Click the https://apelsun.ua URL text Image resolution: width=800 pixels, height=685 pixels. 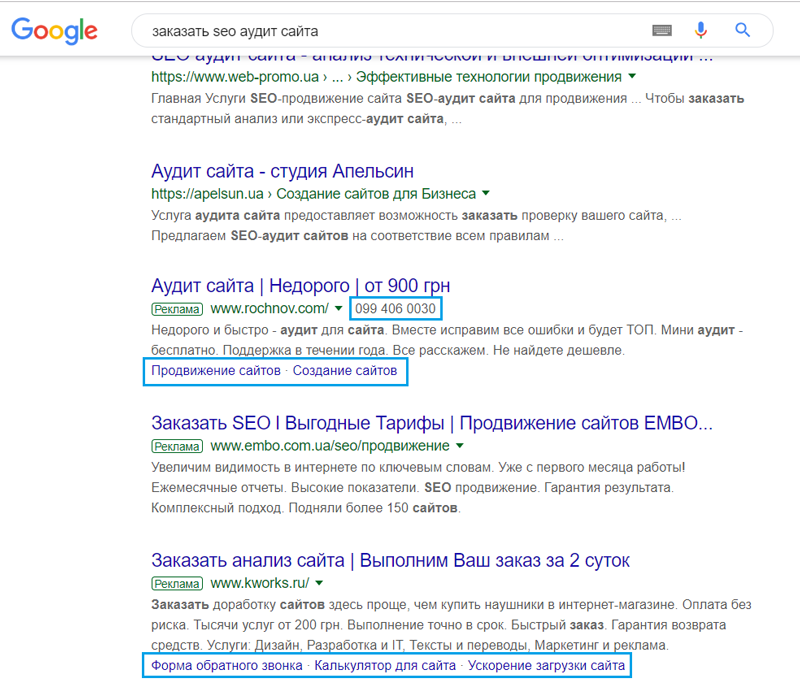pyautogui.click(x=207, y=194)
